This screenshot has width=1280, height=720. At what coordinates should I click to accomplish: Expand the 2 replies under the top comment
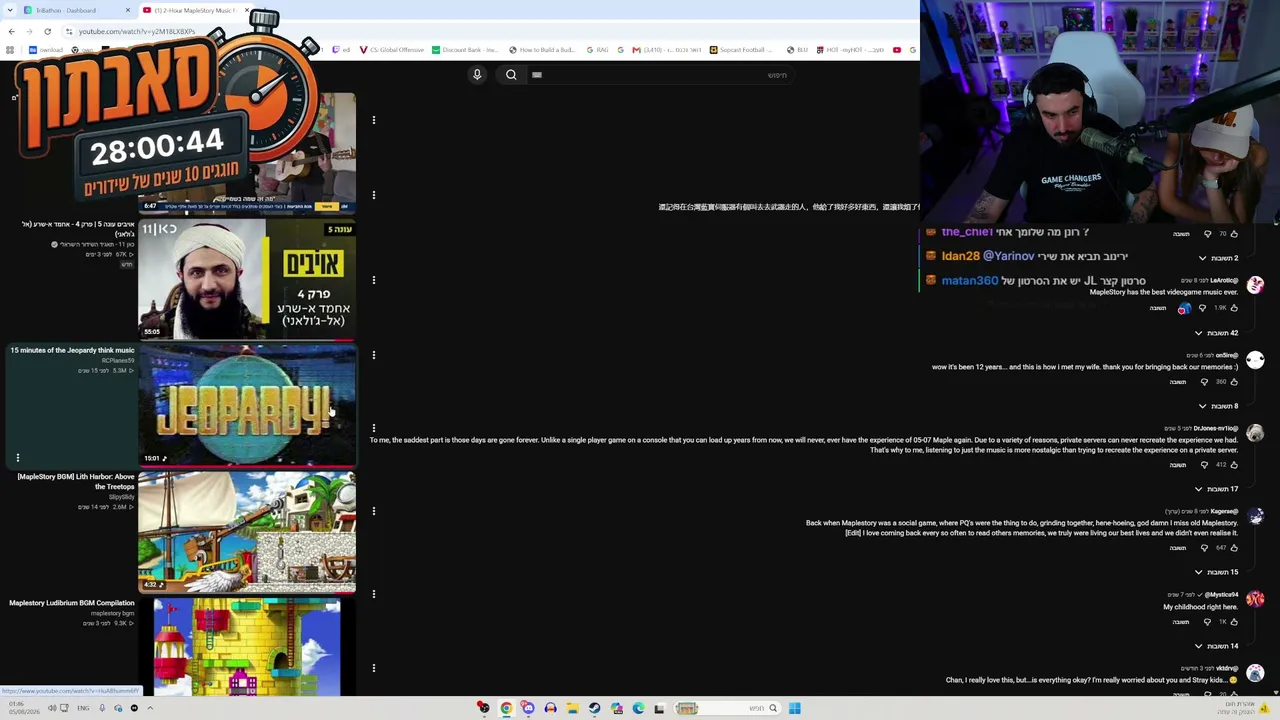coord(1219,258)
